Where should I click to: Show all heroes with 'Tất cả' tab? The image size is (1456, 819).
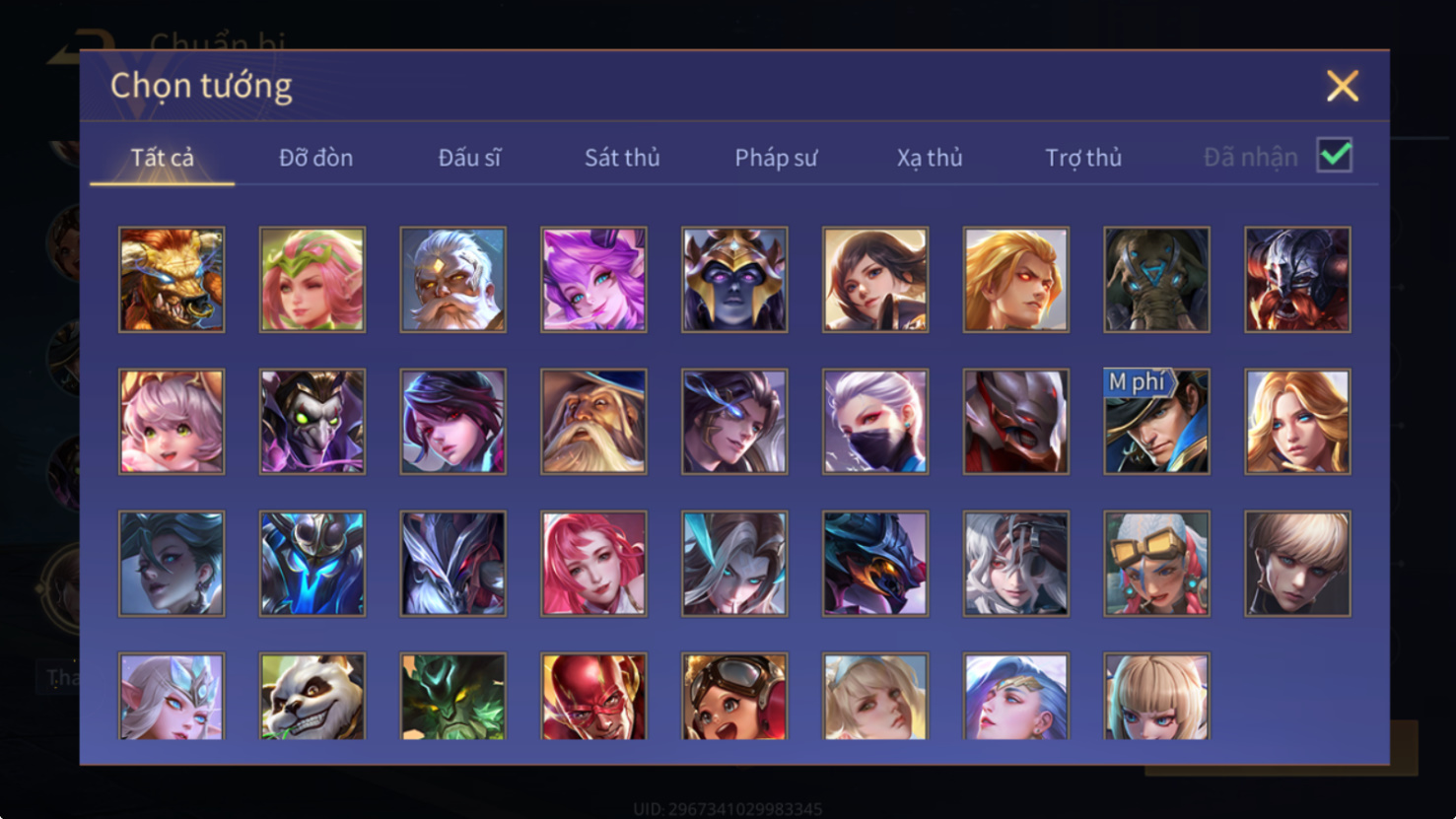point(163,158)
